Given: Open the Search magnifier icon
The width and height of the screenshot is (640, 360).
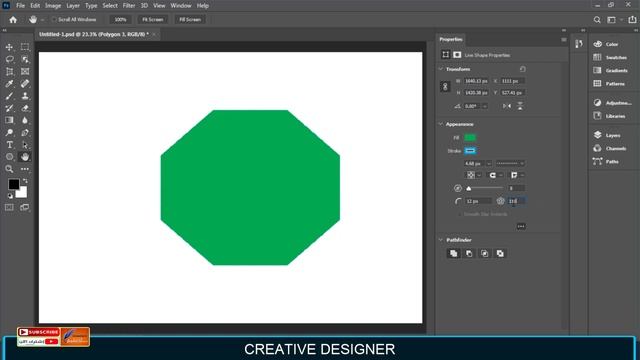Looking at the screenshot, I should point(597,20).
